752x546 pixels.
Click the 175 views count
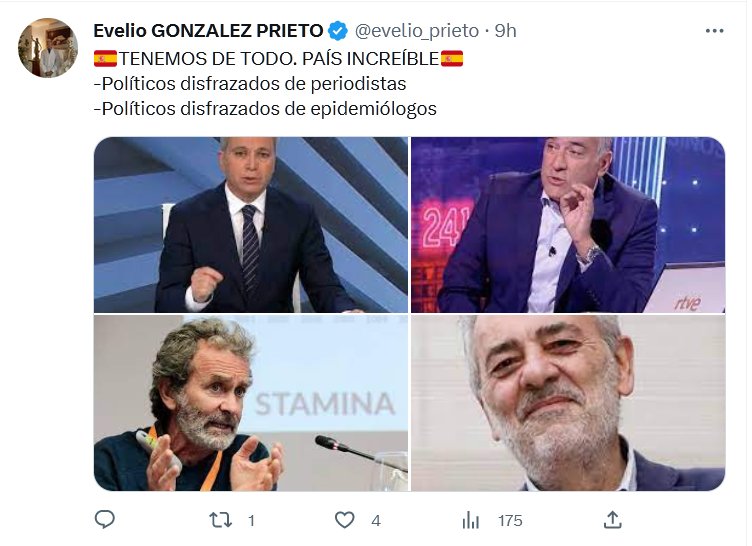coord(510,520)
